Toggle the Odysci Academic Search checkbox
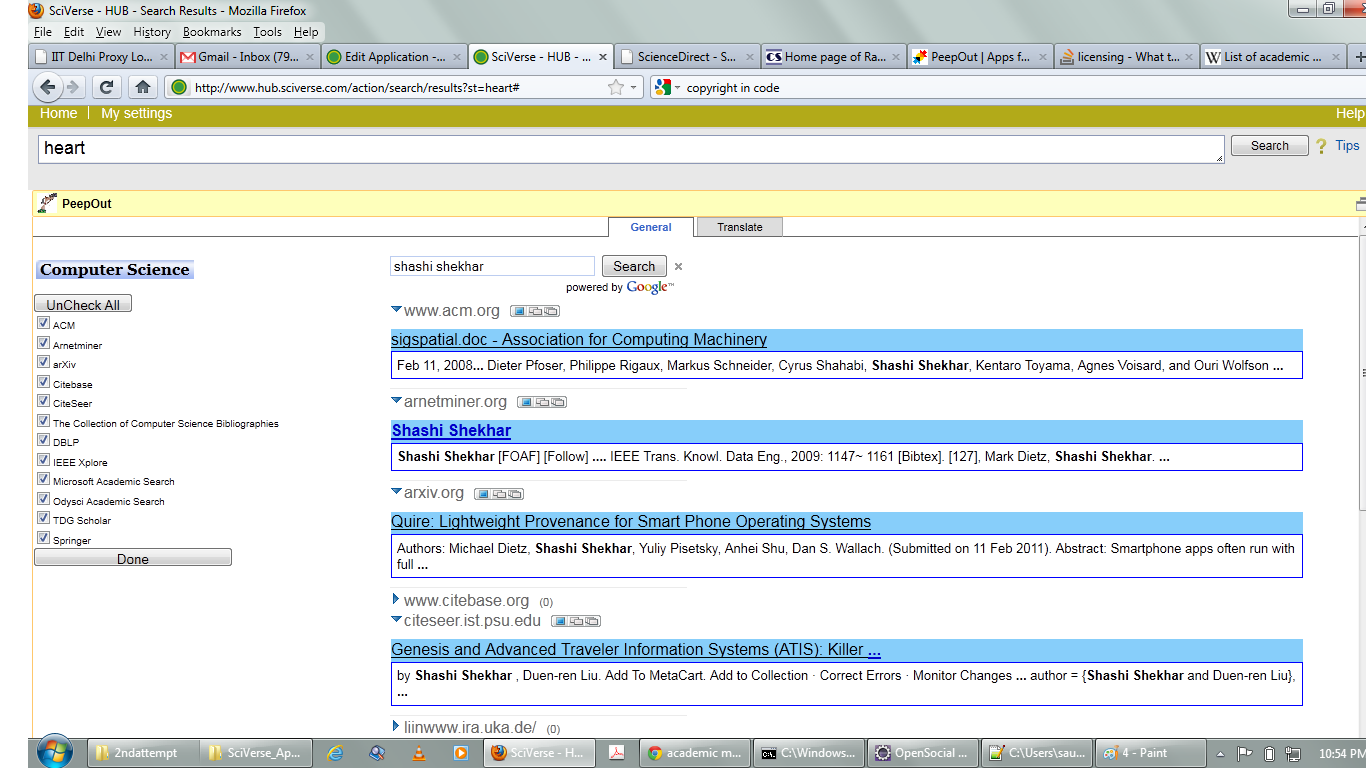Viewport: 1366px width, 768px height. 43,499
